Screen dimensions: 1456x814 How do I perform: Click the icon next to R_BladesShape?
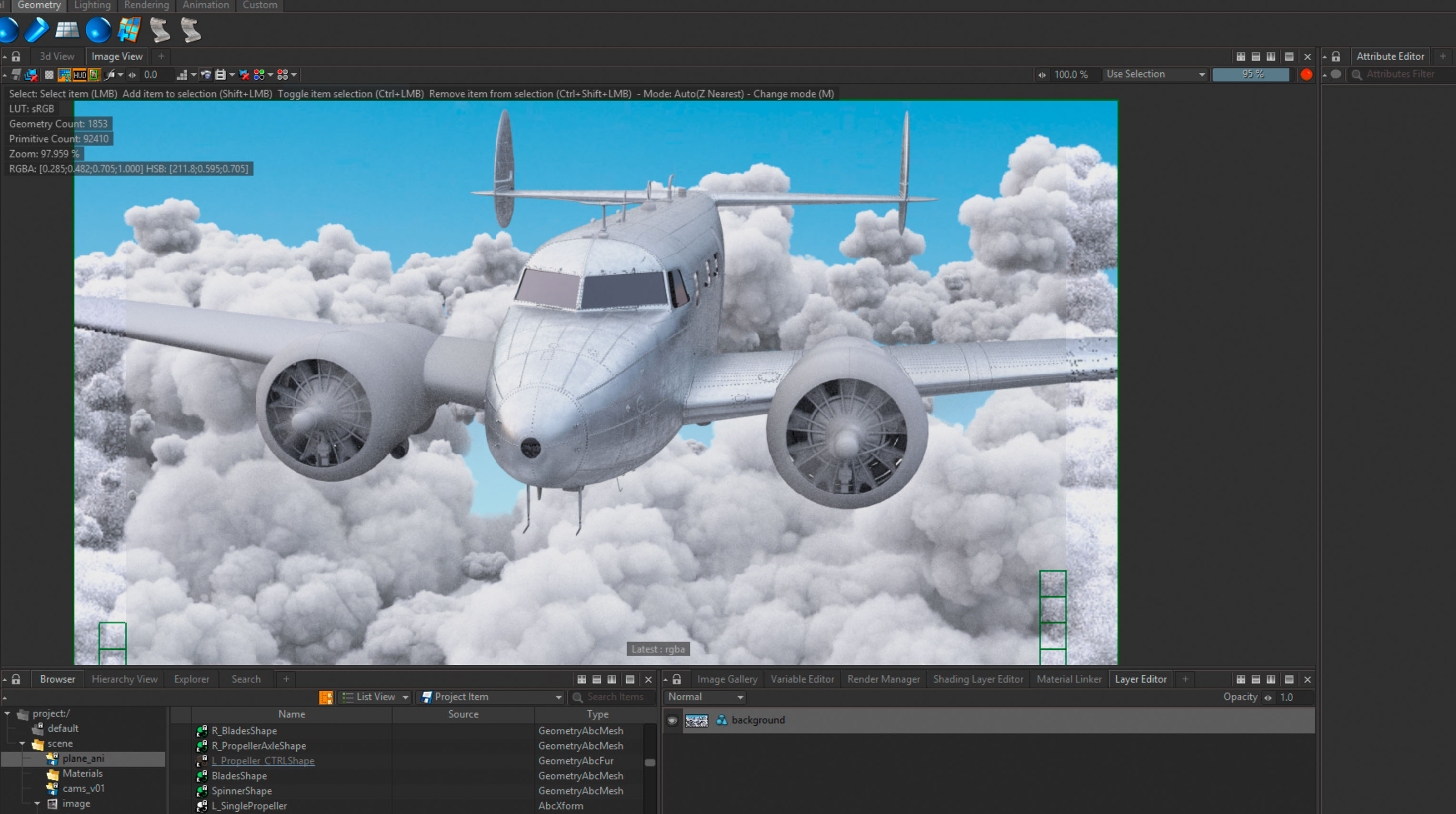(202, 731)
